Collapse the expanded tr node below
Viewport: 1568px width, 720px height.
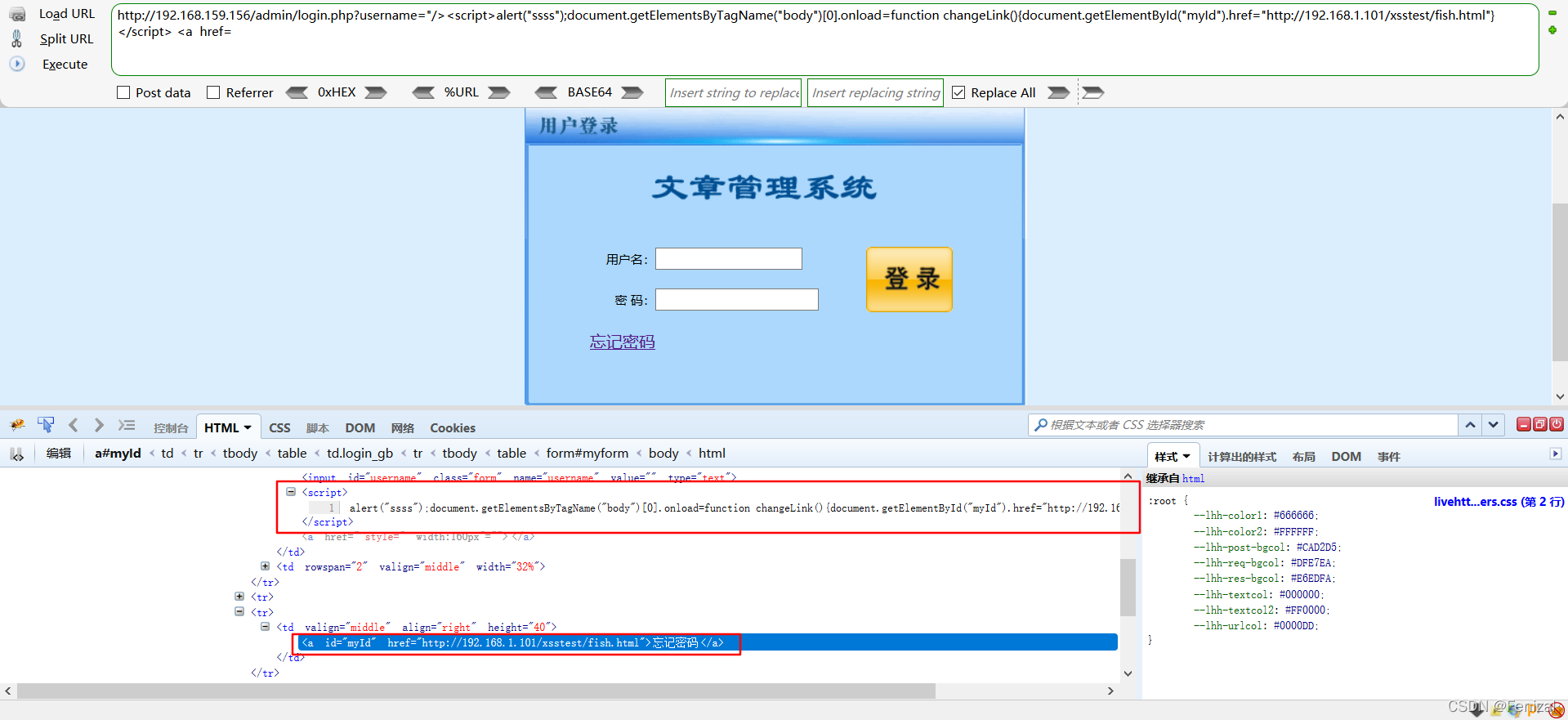(x=239, y=611)
